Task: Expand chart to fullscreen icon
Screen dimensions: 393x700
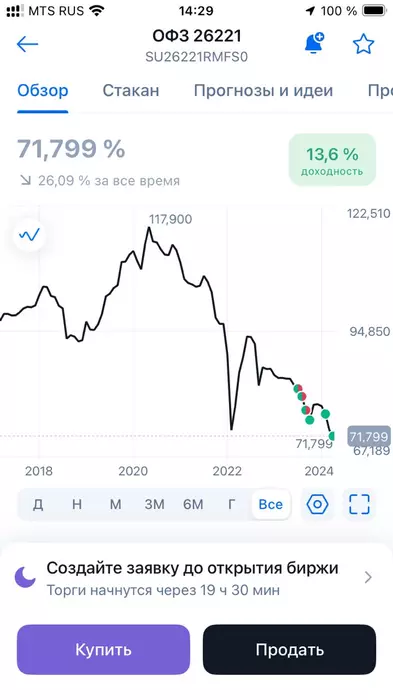Action: (359, 504)
